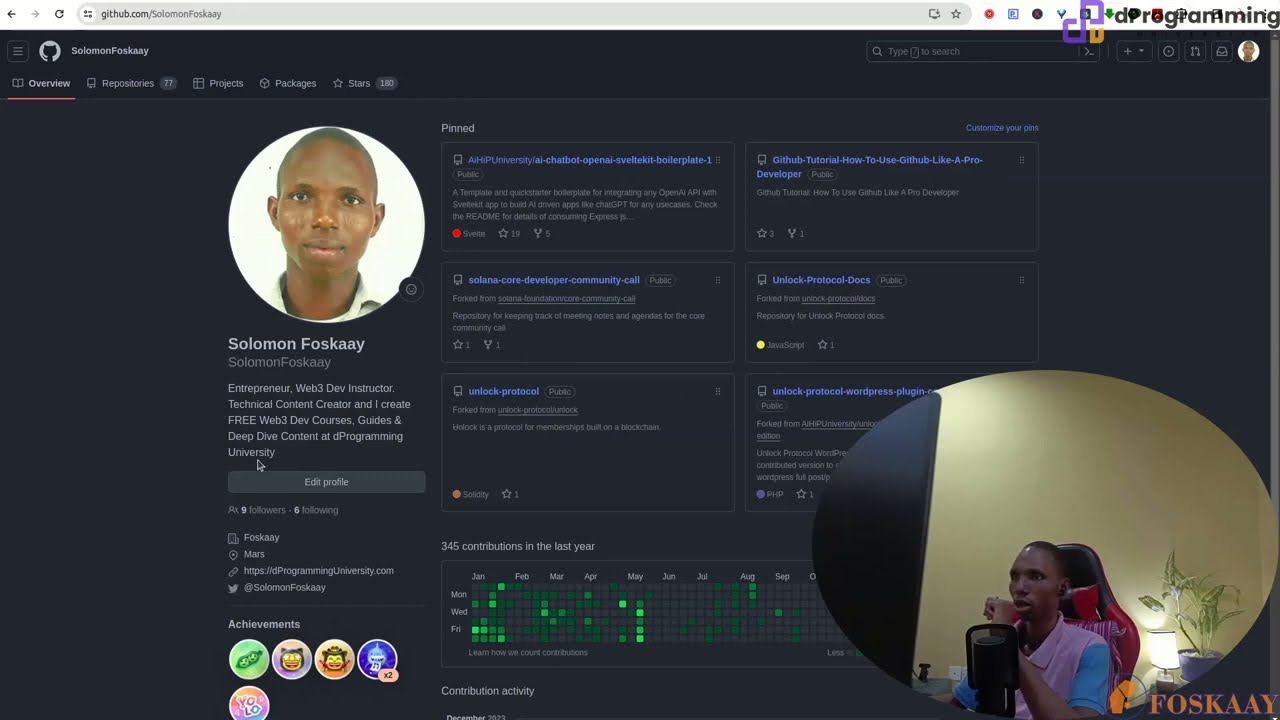Click the Learn how we count contributions link
The image size is (1280, 720).
[x=528, y=653]
